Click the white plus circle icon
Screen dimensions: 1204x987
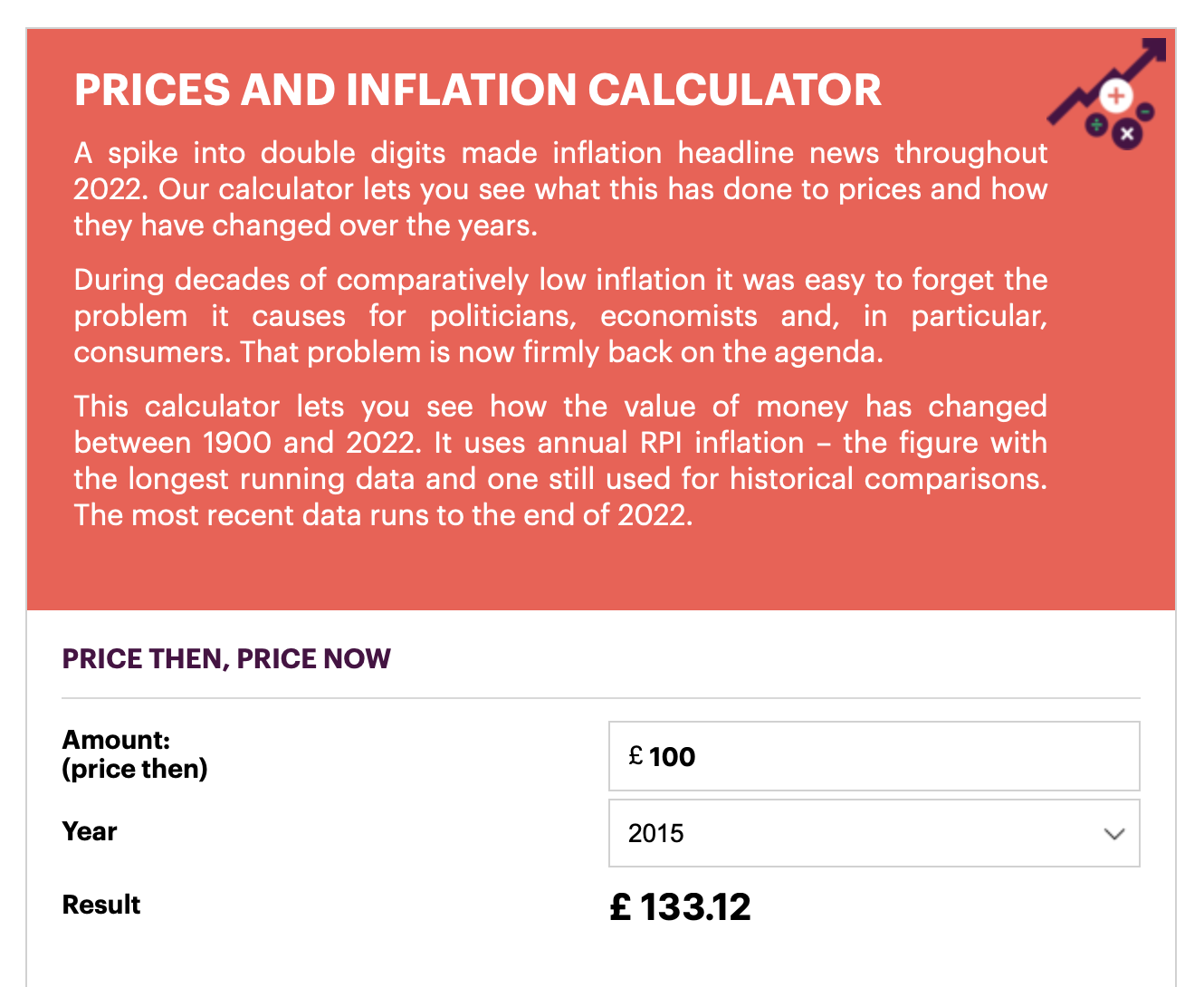pyautogui.click(x=1116, y=96)
